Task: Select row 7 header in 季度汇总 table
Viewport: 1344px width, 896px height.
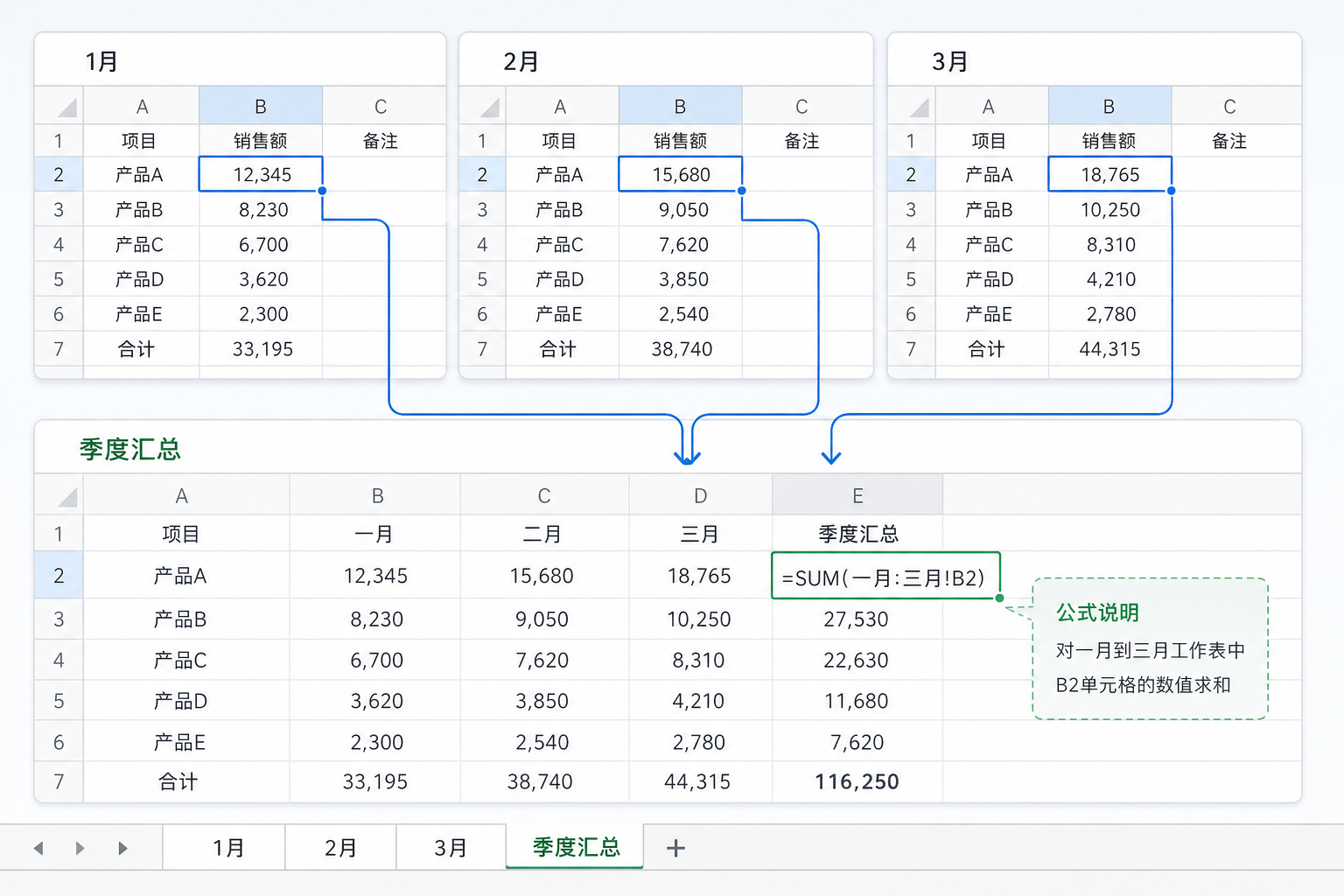Action: [x=59, y=781]
